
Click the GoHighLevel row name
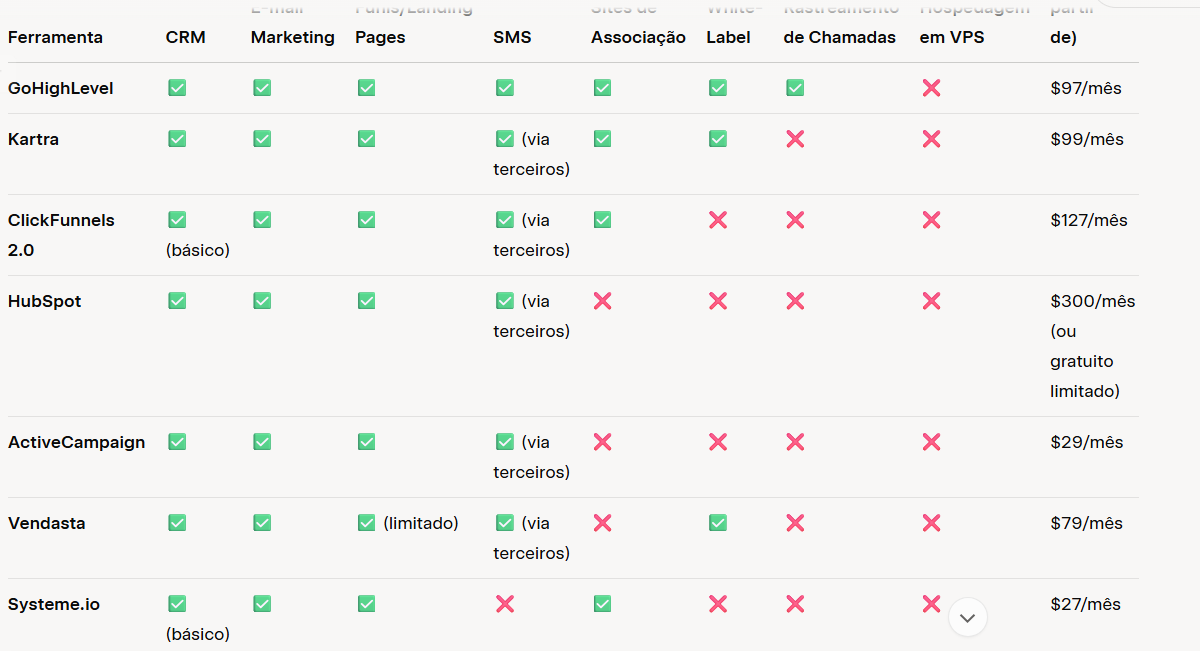(61, 88)
